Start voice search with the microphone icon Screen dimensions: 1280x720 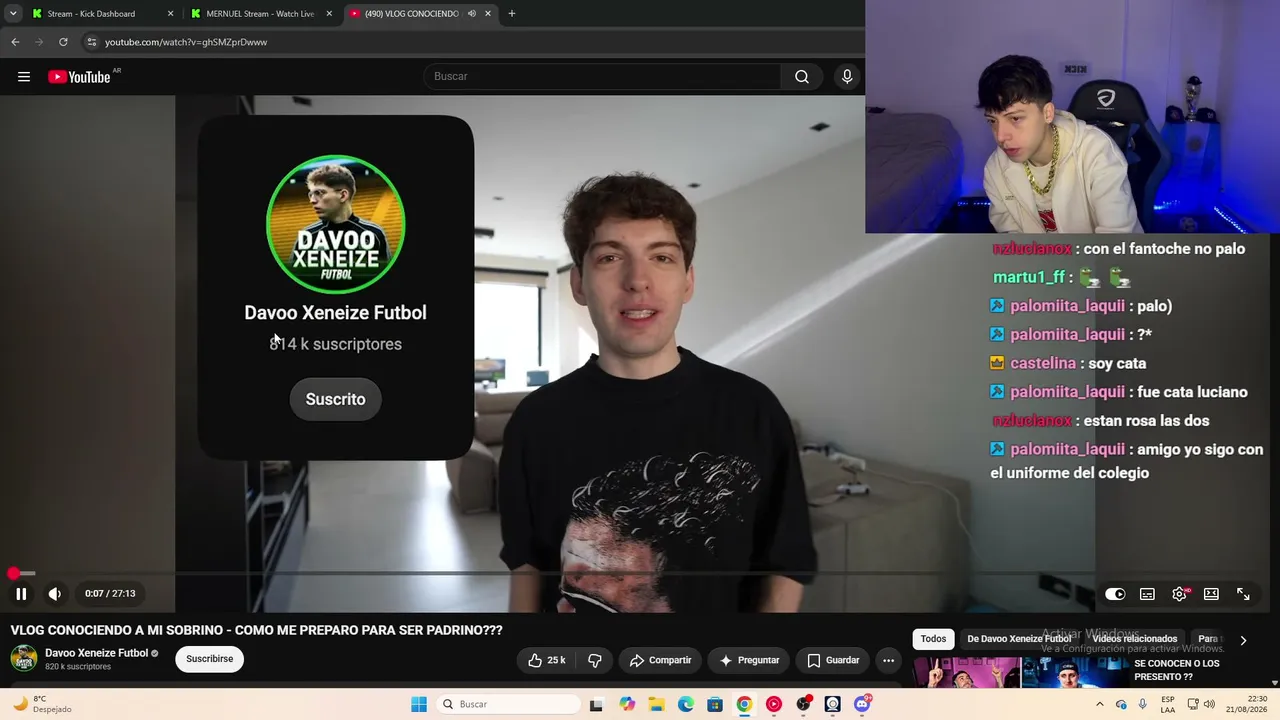847,77
